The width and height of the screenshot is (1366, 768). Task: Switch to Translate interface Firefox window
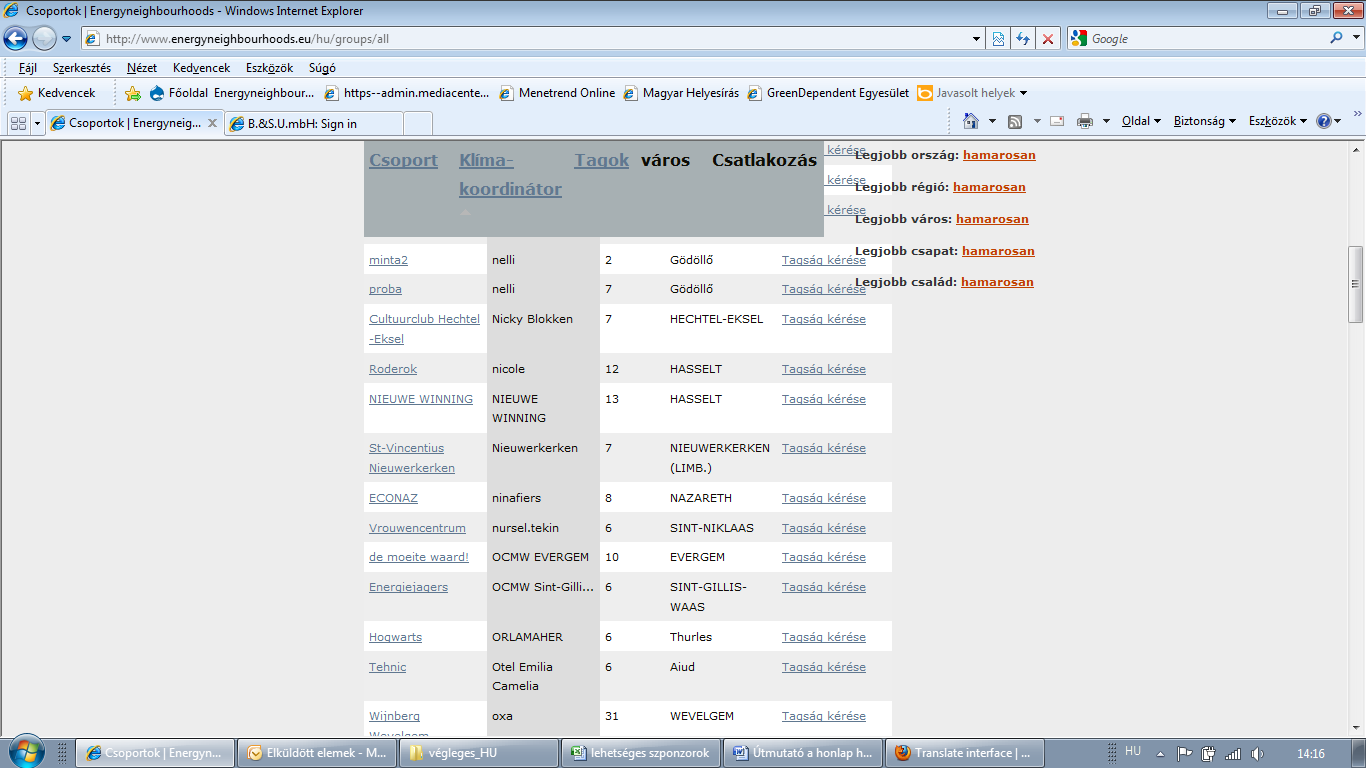(965, 753)
